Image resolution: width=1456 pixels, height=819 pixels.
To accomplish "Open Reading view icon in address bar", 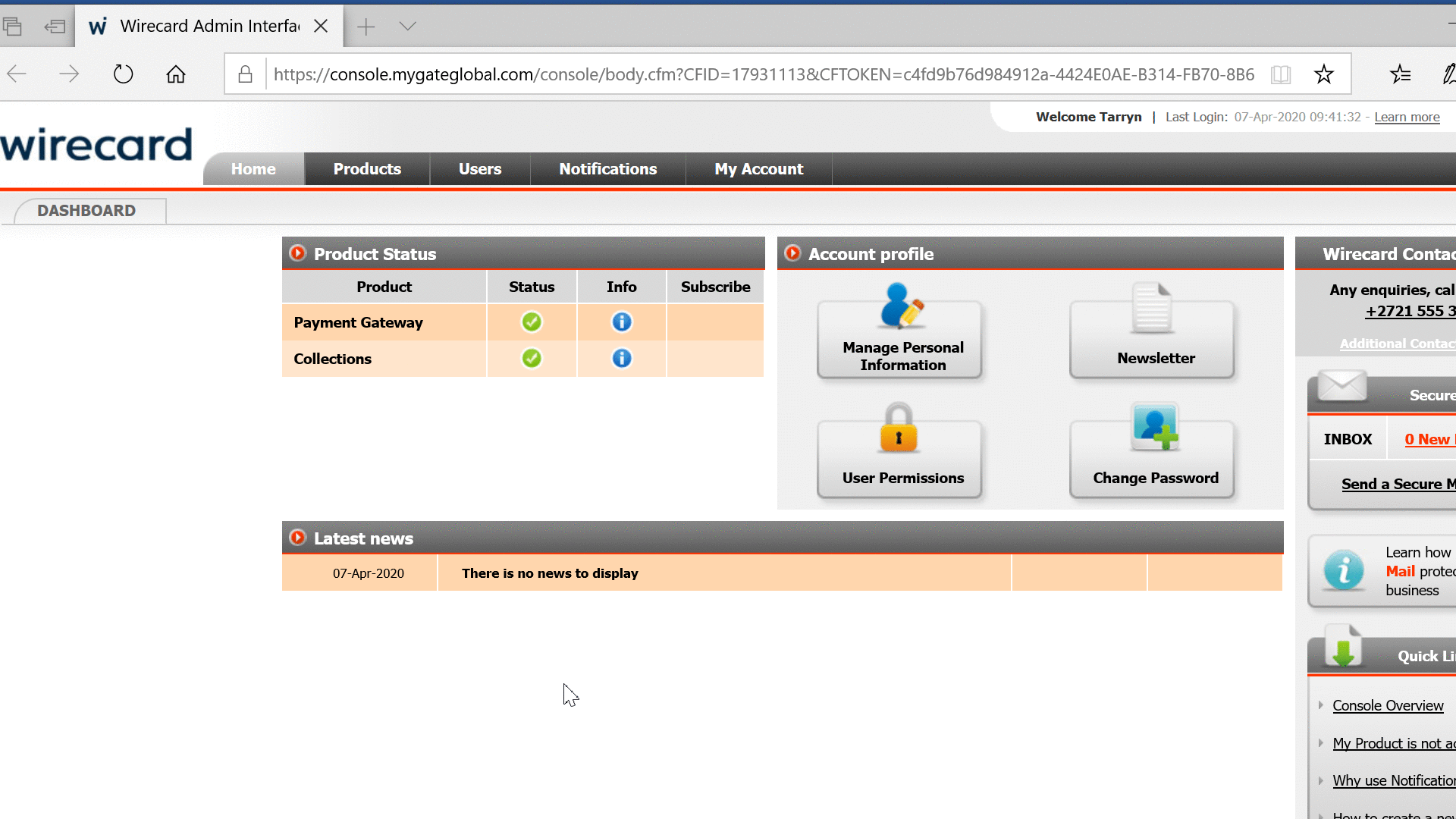I will (x=1281, y=74).
